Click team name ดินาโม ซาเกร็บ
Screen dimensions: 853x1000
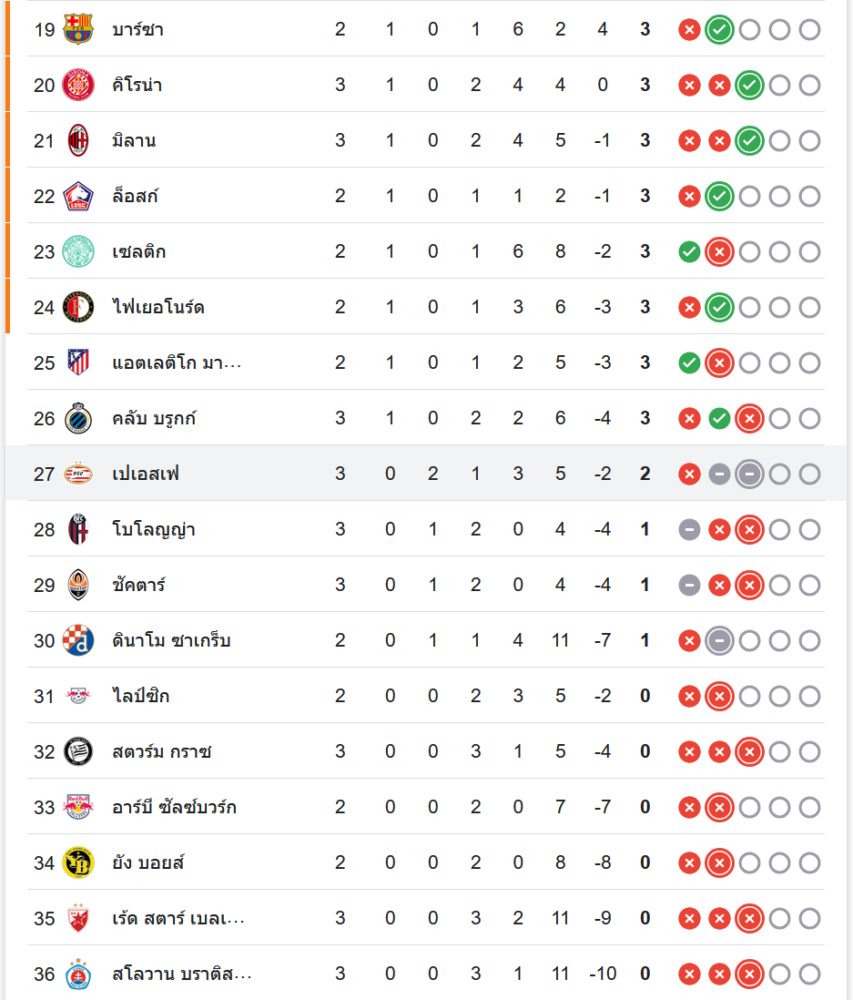tap(171, 640)
